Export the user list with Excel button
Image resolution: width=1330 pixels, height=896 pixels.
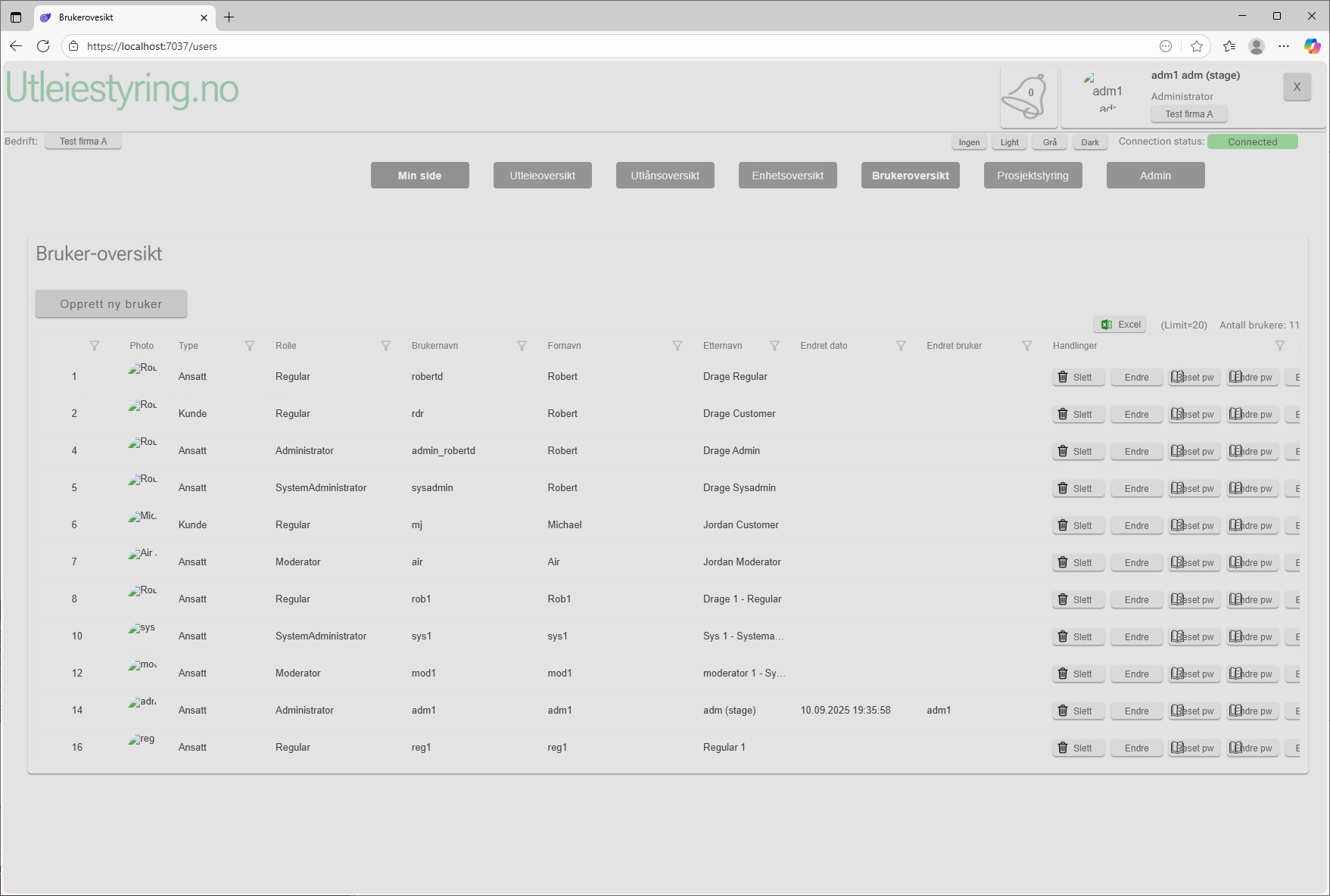(1120, 325)
